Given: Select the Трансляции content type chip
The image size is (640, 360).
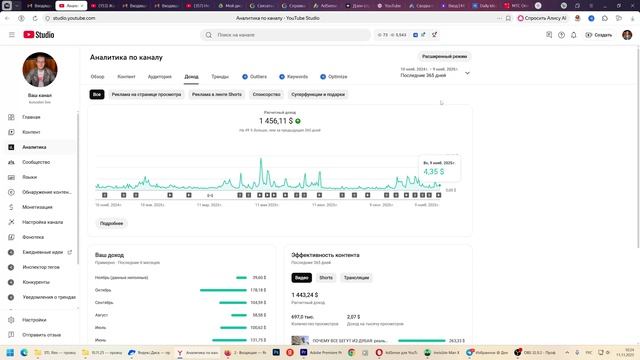Looking at the screenshot, I should pos(356,278).
